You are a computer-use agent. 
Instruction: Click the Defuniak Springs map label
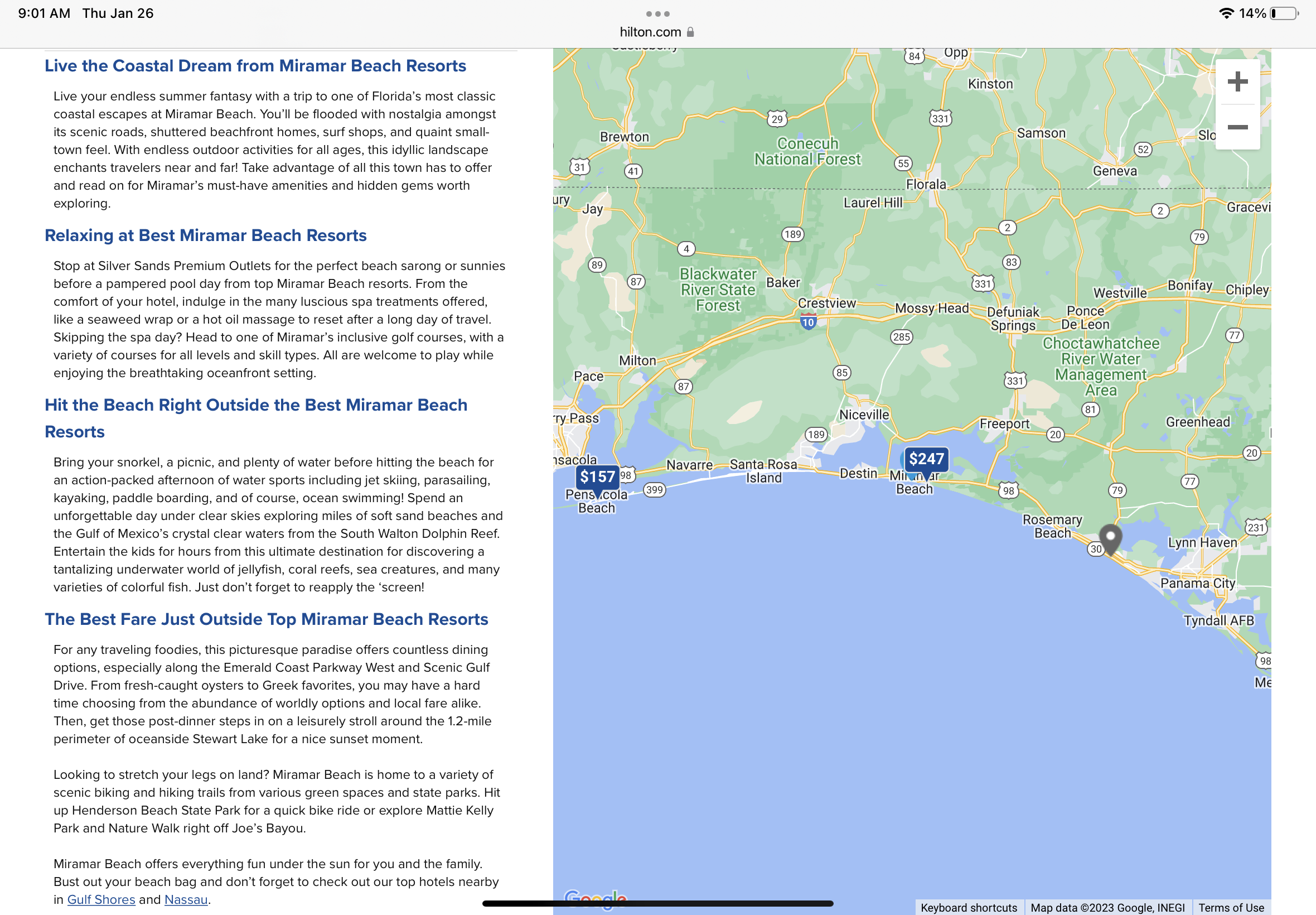coord(1013,319)
